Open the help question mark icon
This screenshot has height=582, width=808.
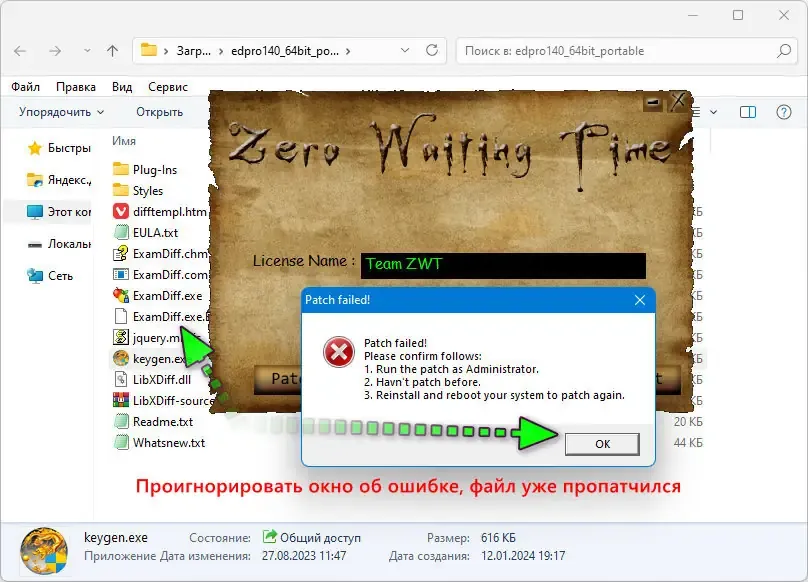[x=784, y=112]
